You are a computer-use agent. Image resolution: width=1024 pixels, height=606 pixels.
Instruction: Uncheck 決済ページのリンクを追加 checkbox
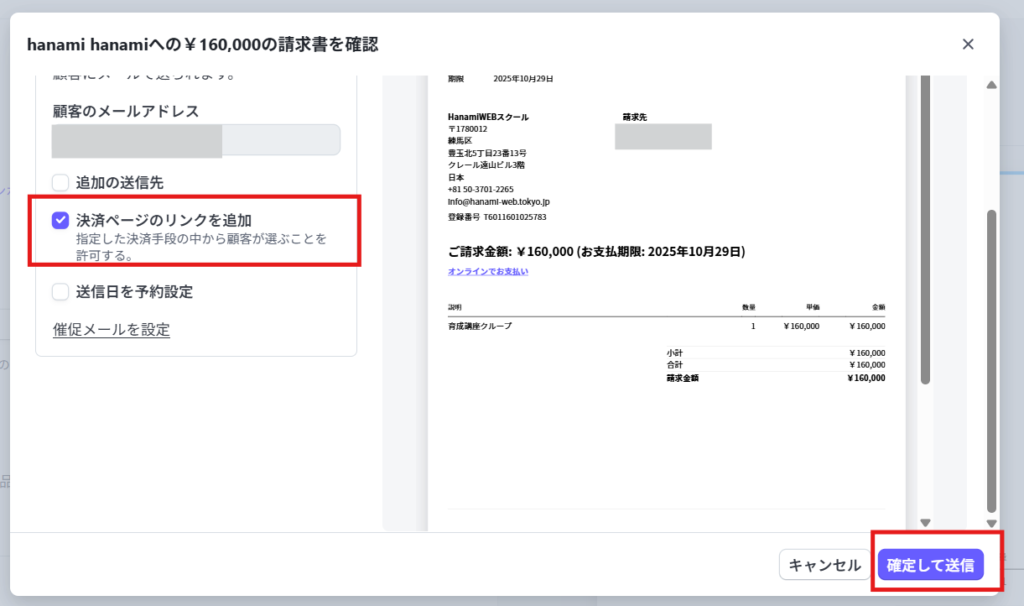click(x=61, y=220)
